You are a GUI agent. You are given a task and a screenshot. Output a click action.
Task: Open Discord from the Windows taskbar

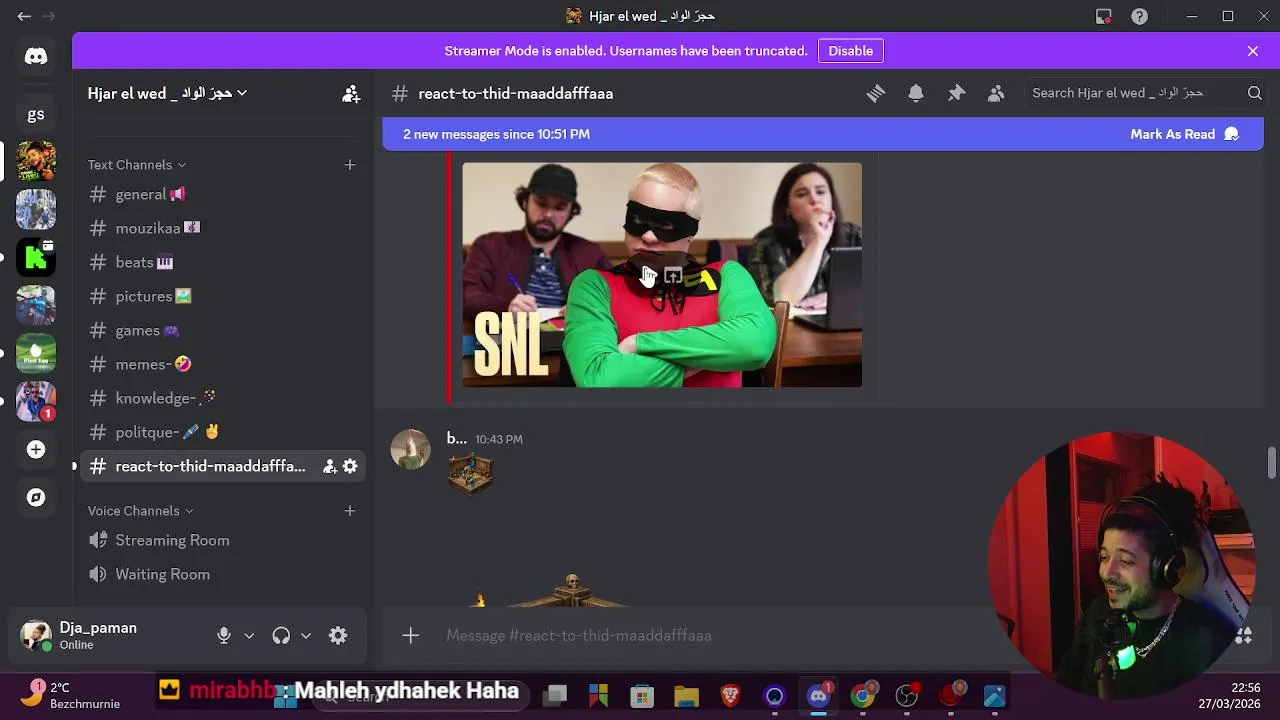point(819,696)
